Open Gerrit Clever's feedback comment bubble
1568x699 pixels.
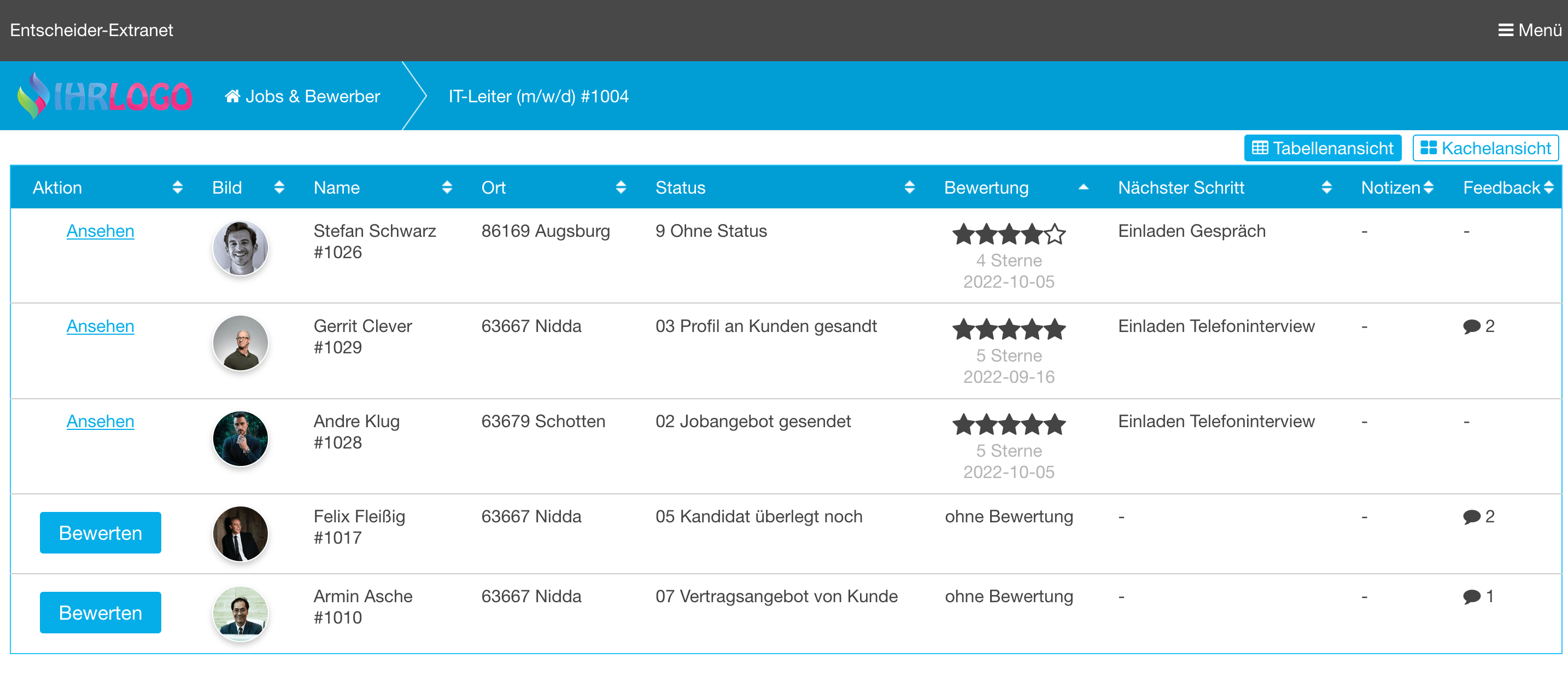click(1471, 327)
